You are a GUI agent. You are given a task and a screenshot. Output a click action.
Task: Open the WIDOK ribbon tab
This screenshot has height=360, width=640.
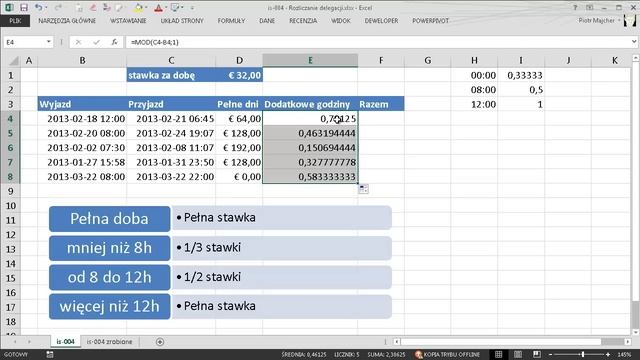coord(341,20)
